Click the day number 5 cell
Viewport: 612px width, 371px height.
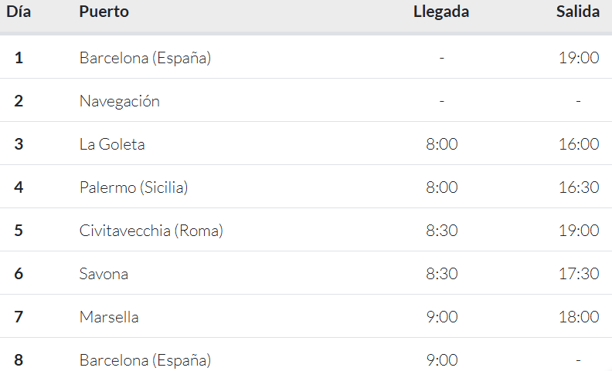[18, 231]
